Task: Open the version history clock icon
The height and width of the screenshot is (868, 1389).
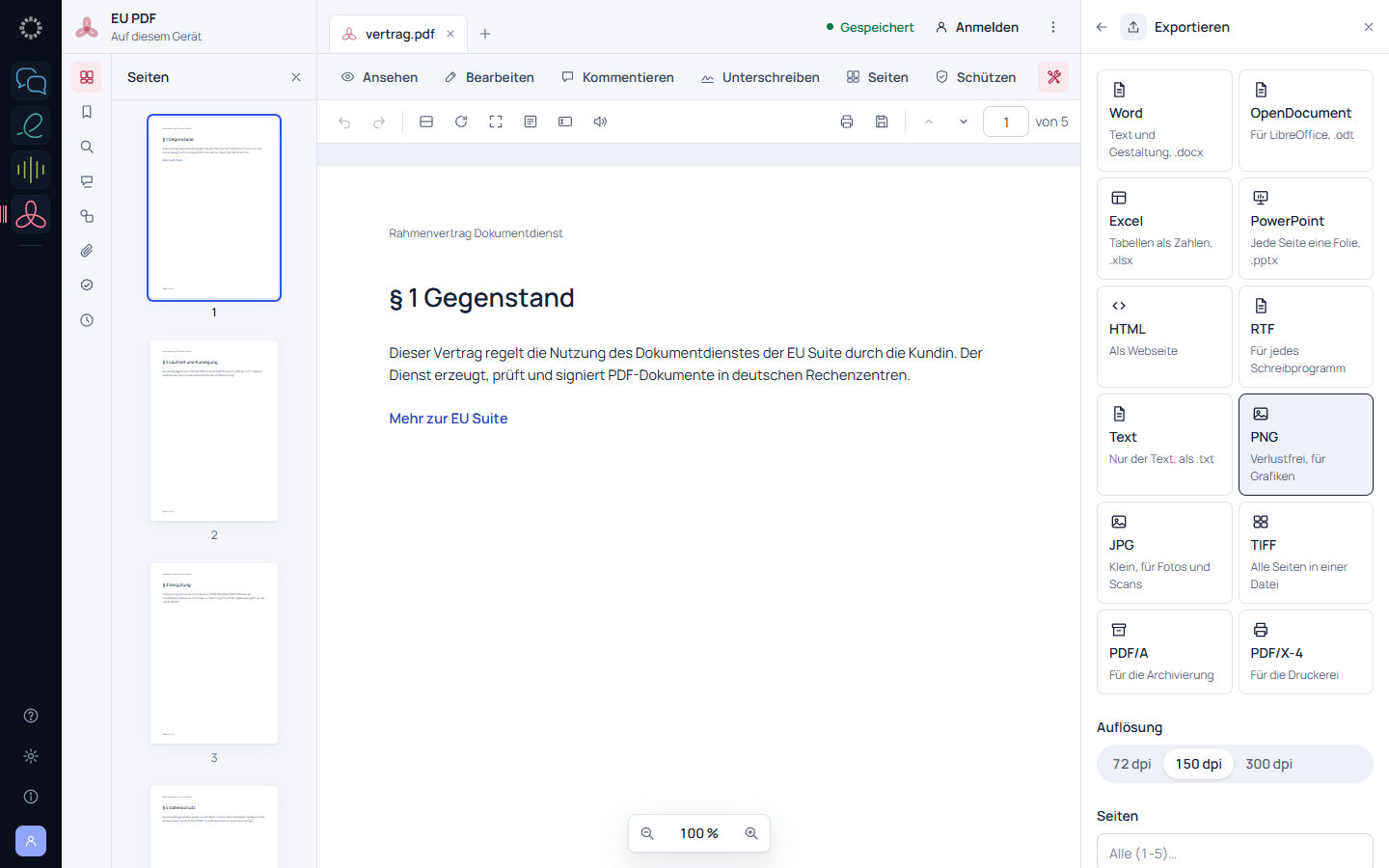Action: (87, 320)
